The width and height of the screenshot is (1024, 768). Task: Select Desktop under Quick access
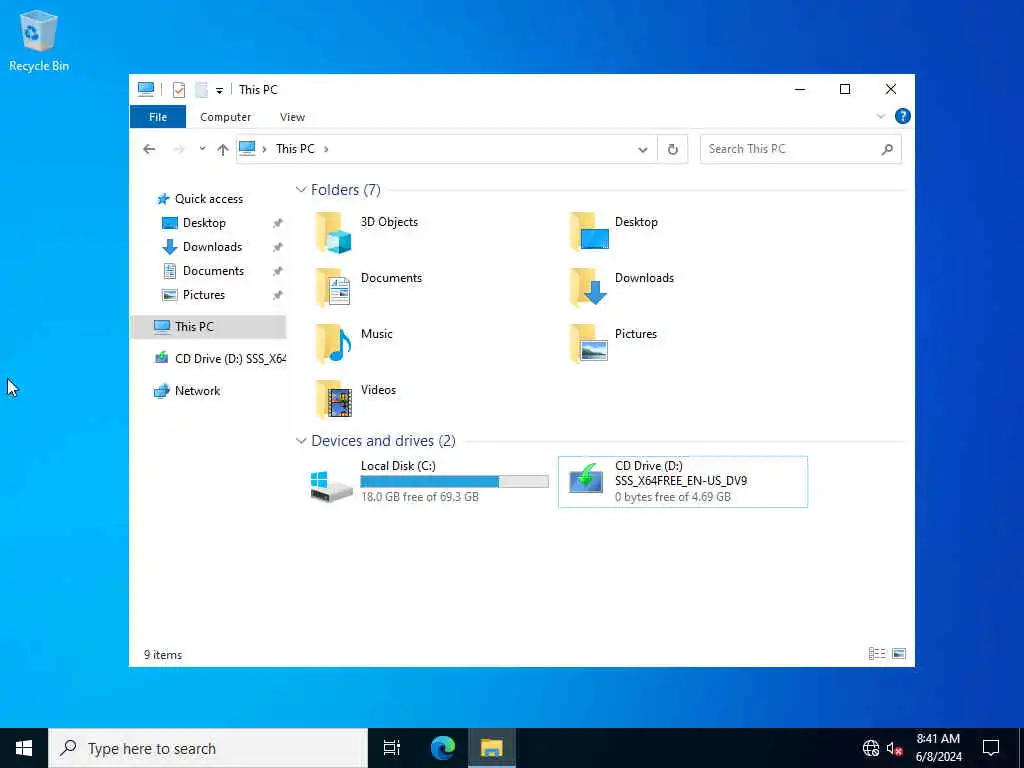point(204,223)
